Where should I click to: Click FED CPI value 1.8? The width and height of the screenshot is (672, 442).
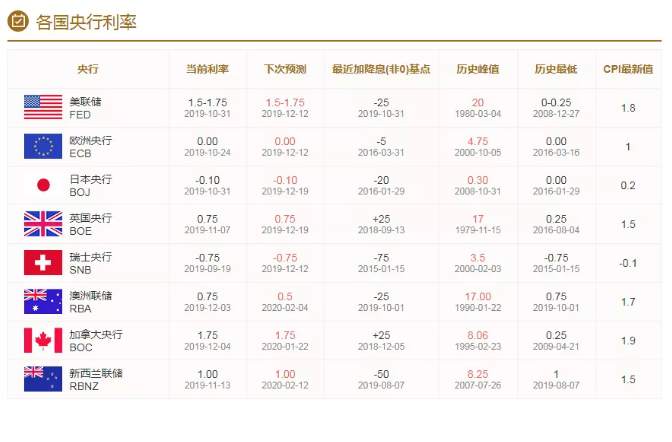coord(628,108)
